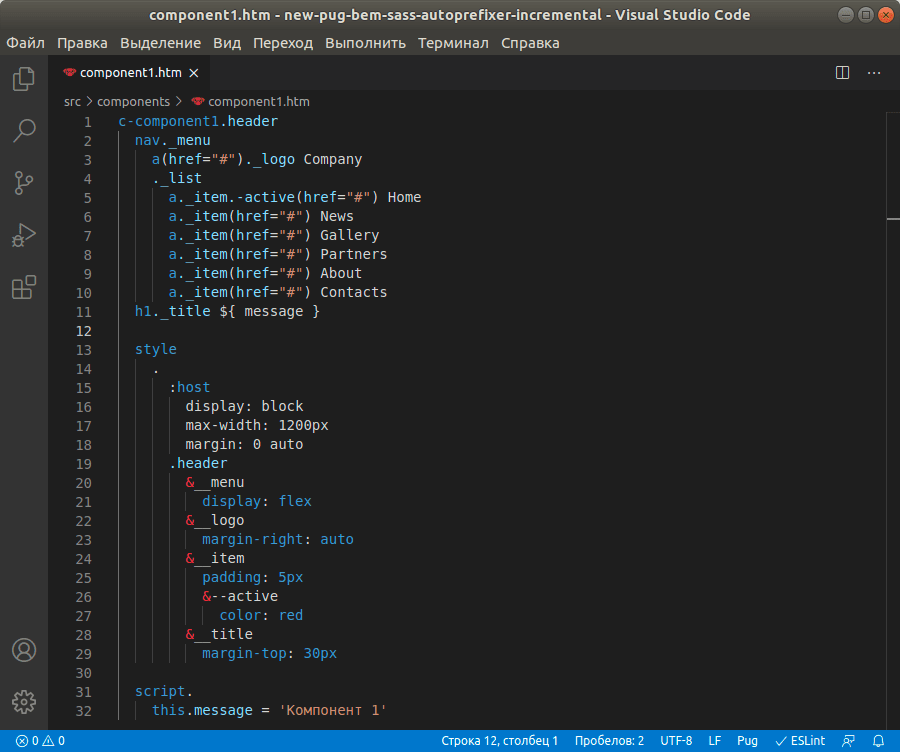This screenshot has width=900, height=752.
Task: Close the component1.htm tab
Action: 194,73
